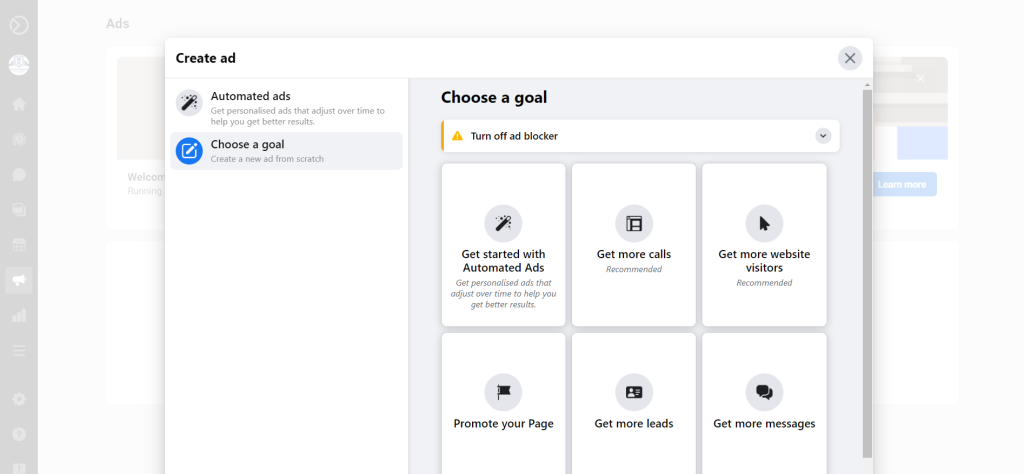This screenshot has height=474, width=1024.
Task: Click the warning triangle on ad blocker notice
Action: pos(457,136)
